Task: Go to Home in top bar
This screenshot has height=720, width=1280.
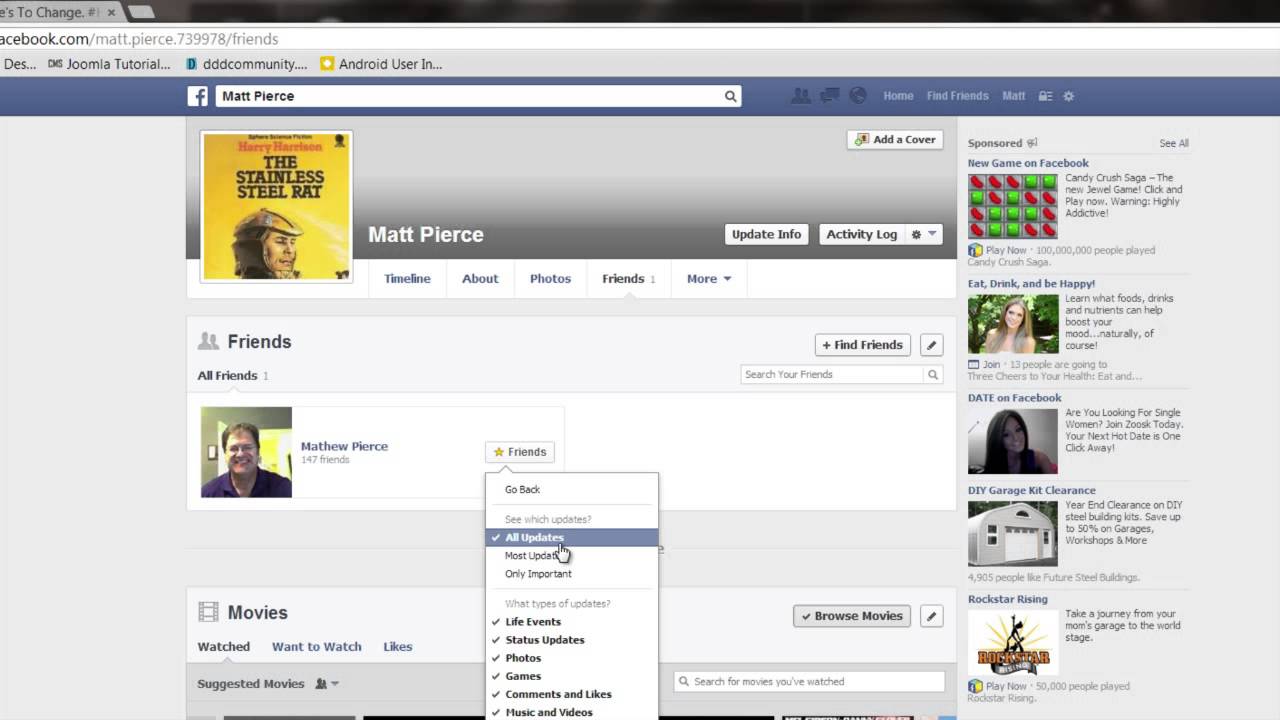Action: point(898,96)
